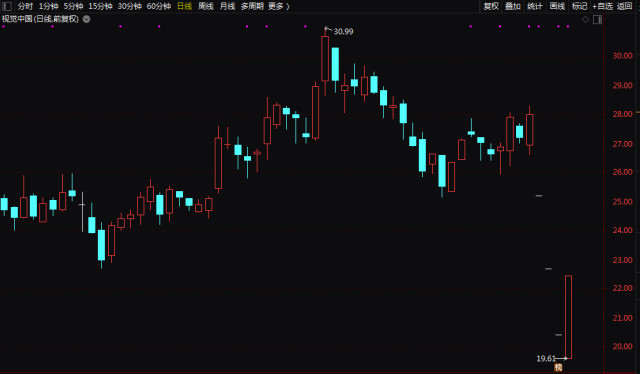Select the white doji candle near 25.00

coord(82,211)
